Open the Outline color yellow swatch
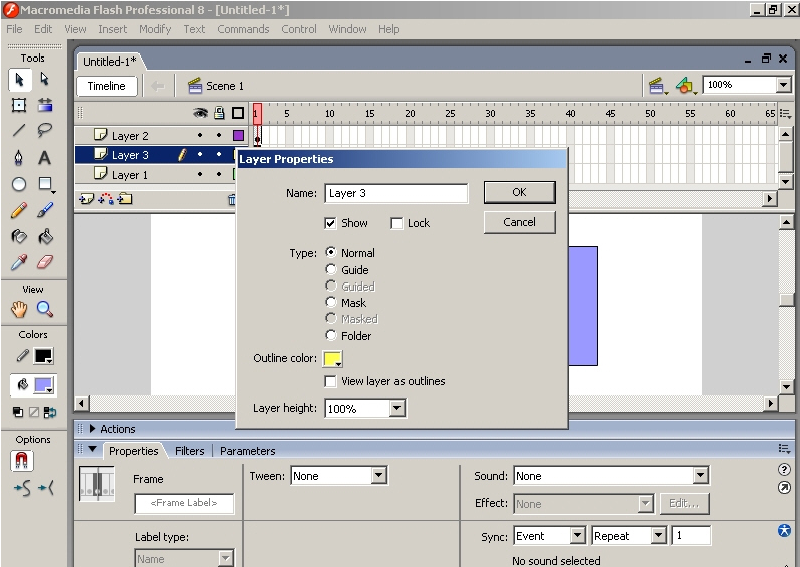Viewport: 800px width, 567px height. (333, 359)
